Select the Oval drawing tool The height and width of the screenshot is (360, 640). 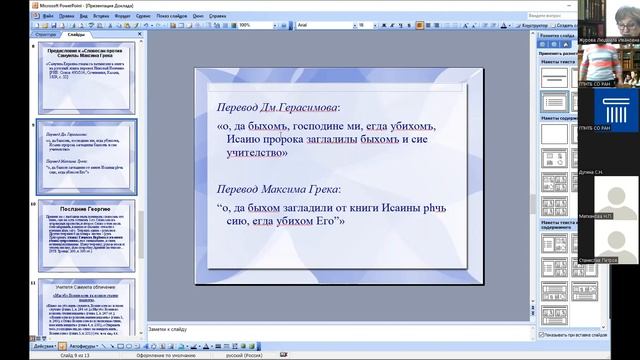[129, 346]
